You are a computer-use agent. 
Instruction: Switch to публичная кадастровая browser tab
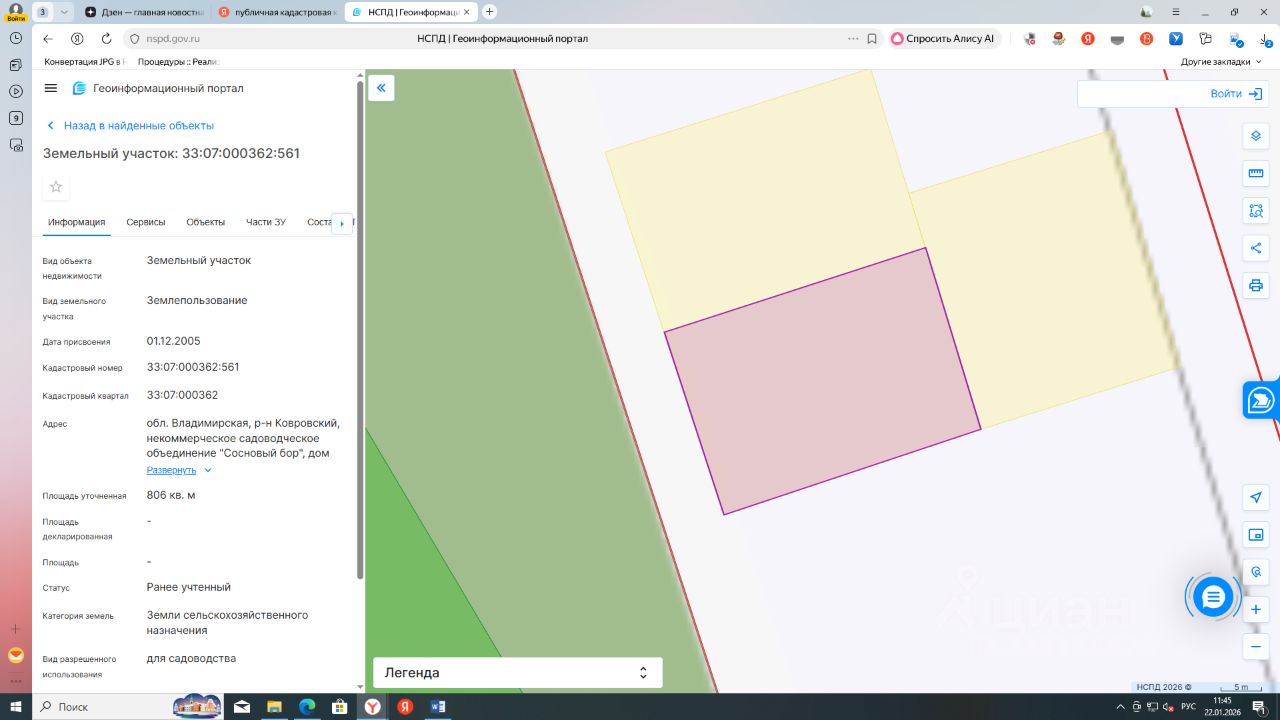(276, 12)
